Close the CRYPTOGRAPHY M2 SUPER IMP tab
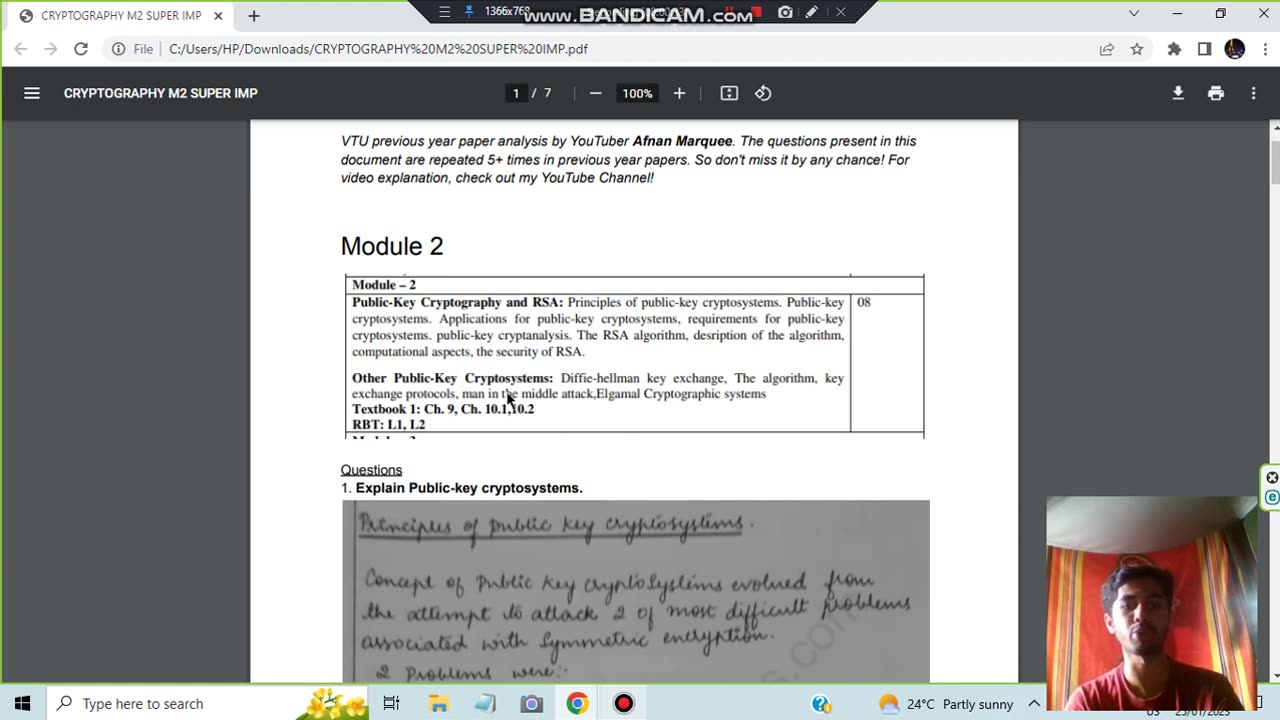1280x720 pixels. click(x=218, y=16)
